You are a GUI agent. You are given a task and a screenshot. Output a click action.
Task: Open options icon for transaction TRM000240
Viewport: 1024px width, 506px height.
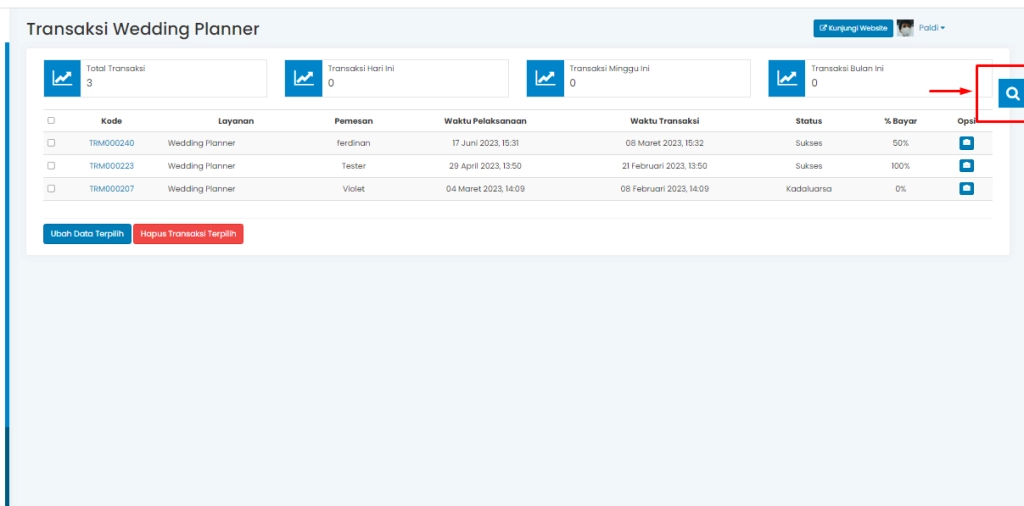pos(966,143)
